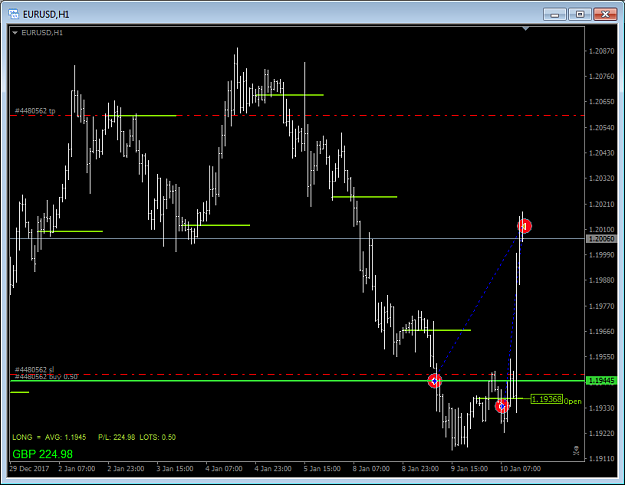Click the 1.20870 price axis label

(602, 51)
